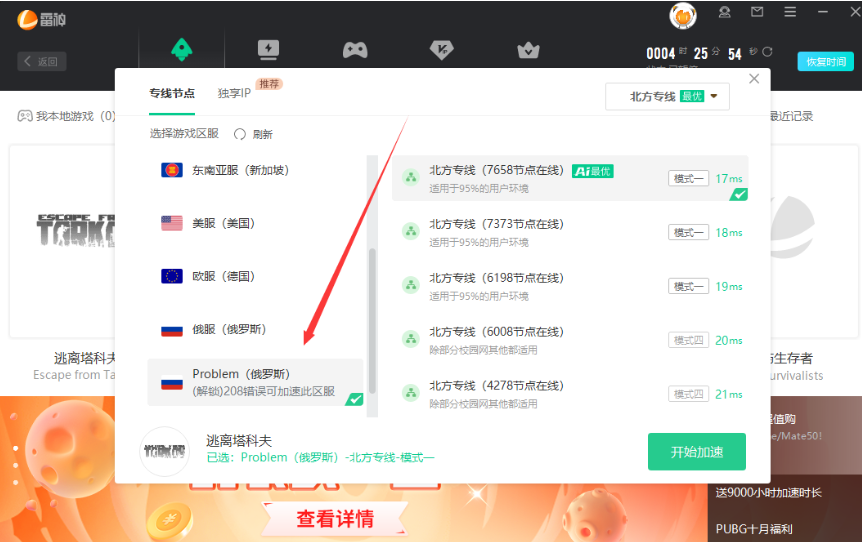
Task: Click node icon of 6008节点在线 row
Action: pyautogui.click(x=411, y=339)
